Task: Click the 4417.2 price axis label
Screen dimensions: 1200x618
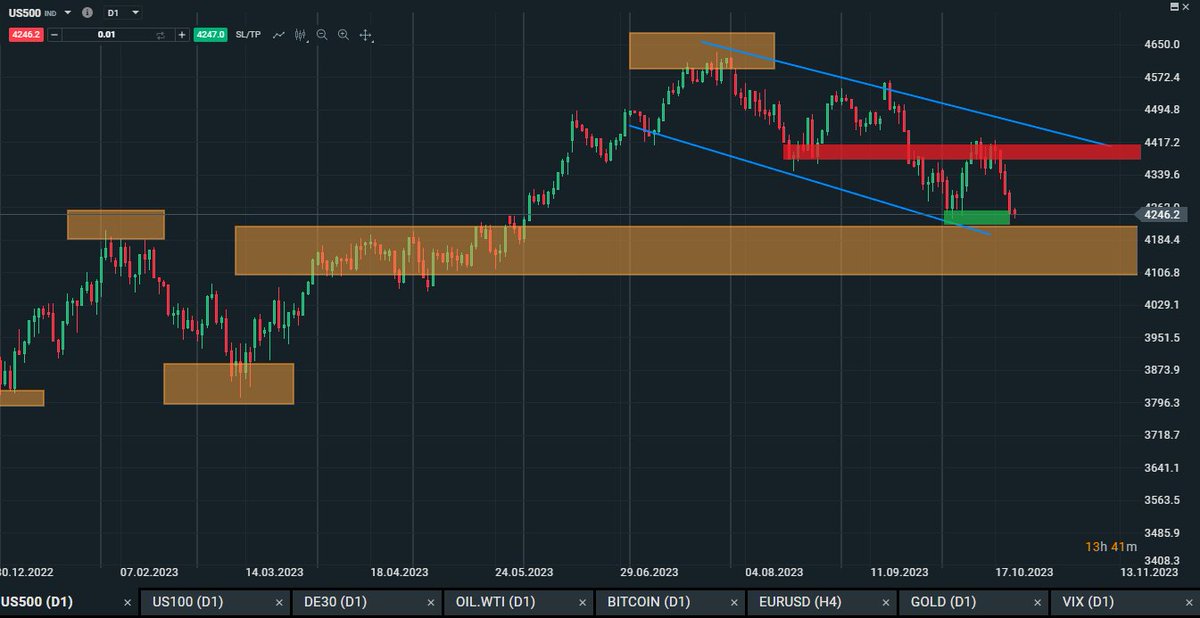Action: click(x=1163, y=142)
